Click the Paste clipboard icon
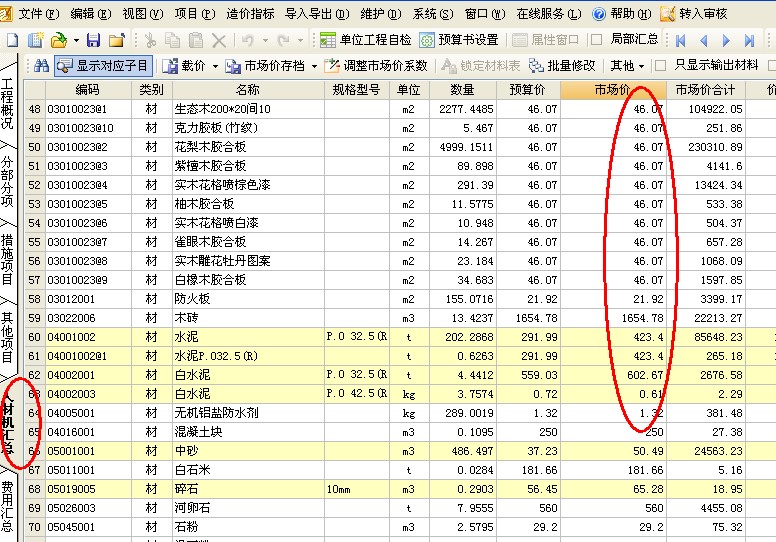Image resolution: width=776 pixels, height=542 pixels. (x=196, y=40)
